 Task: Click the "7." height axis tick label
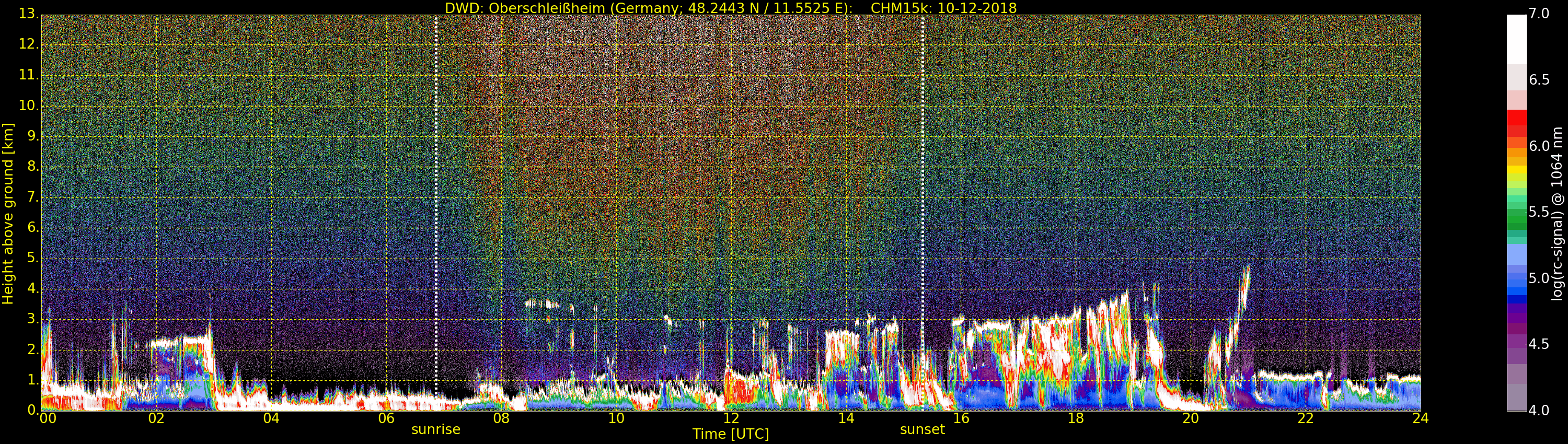pyautogui.click(x=33, y=196)
